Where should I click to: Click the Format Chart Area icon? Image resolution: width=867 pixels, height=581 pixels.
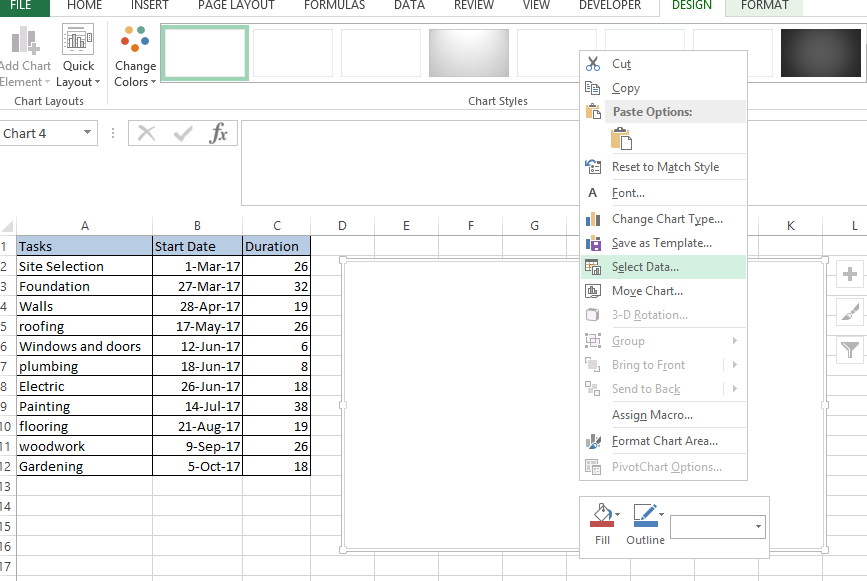coord(594,441)
